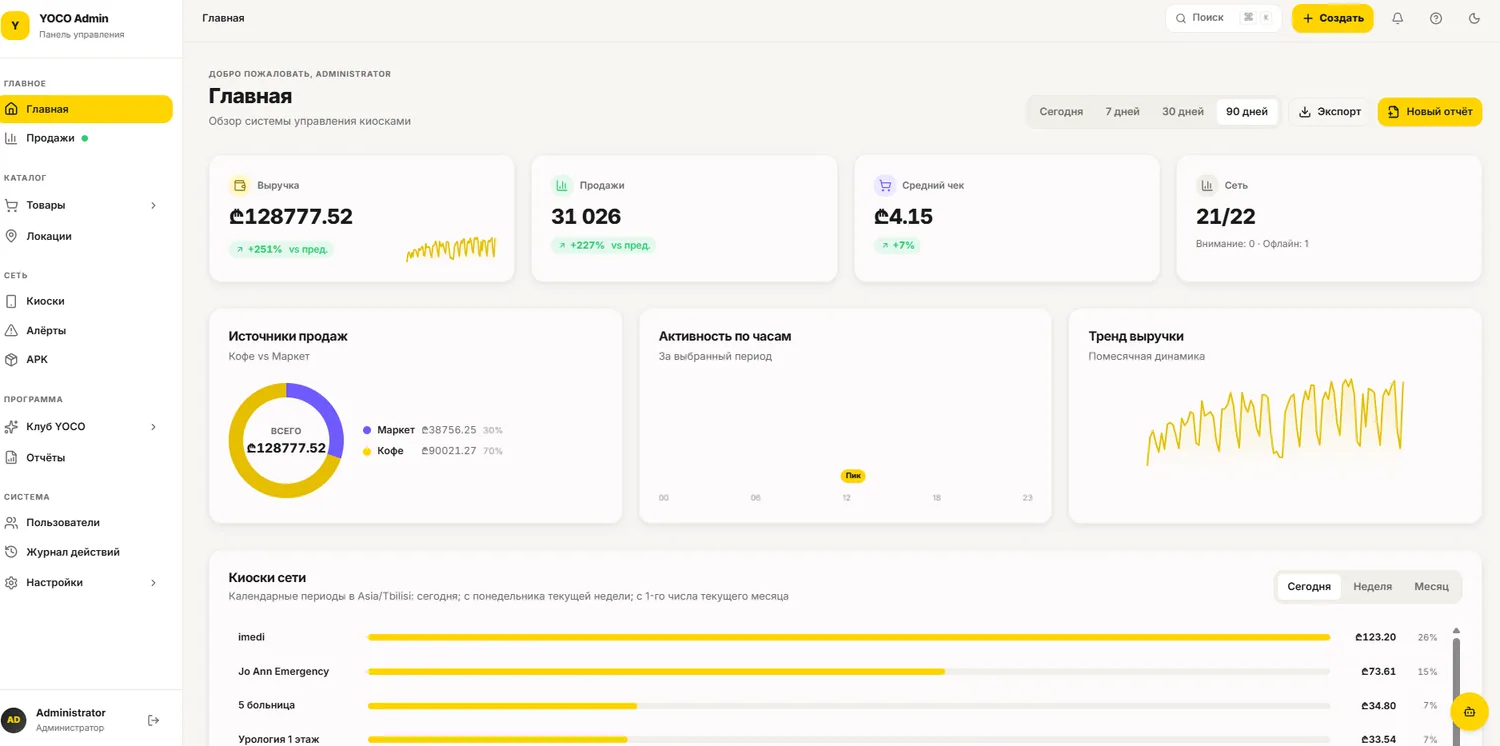Toggle dark mode moon icon
This screenshot has width=1500, height=746.
pos(1474,18)
